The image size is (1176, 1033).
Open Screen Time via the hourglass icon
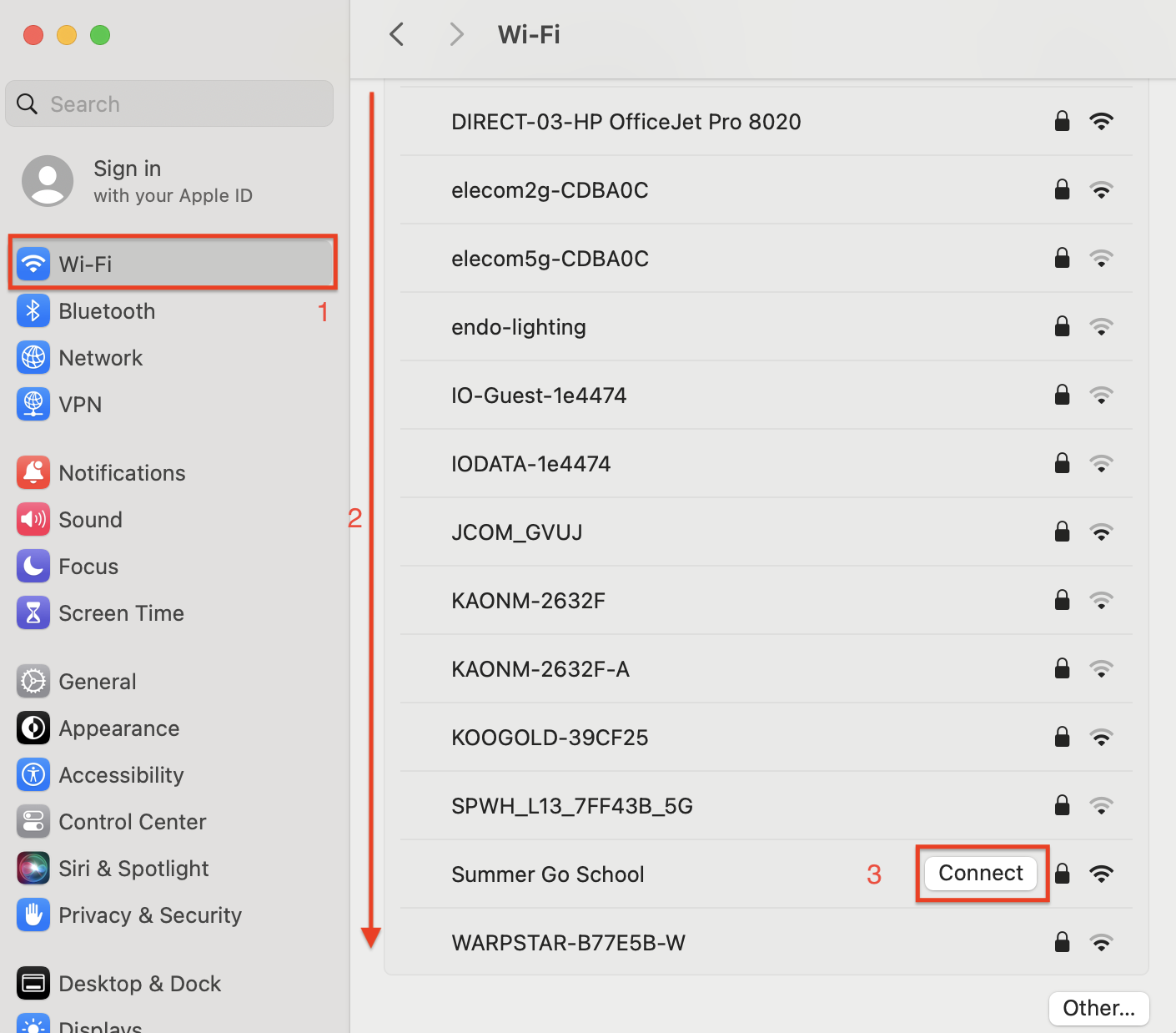coord(33,612)
